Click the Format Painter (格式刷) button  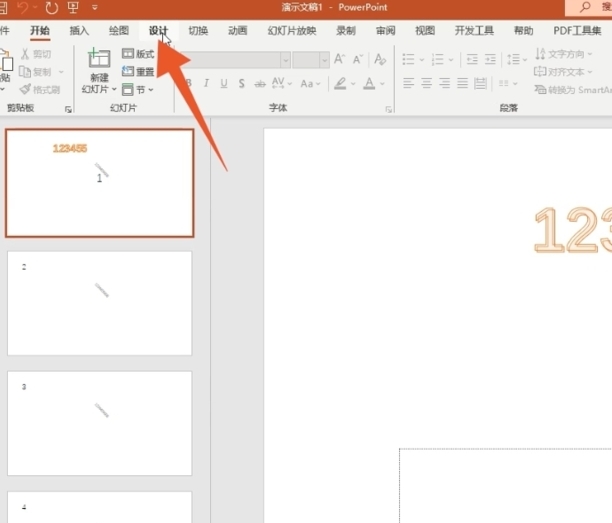coord(40,90)
